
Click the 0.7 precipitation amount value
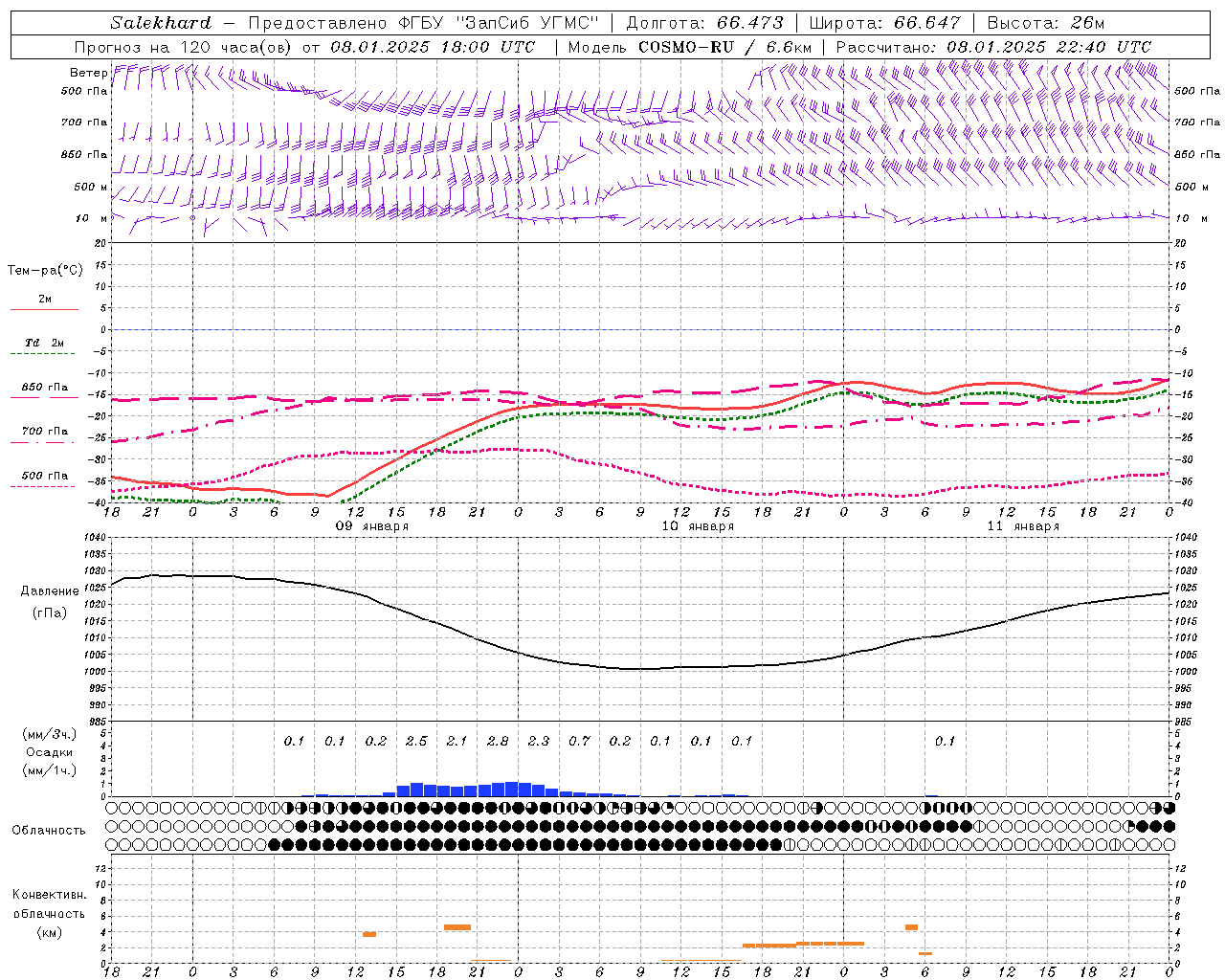(579, 741)
